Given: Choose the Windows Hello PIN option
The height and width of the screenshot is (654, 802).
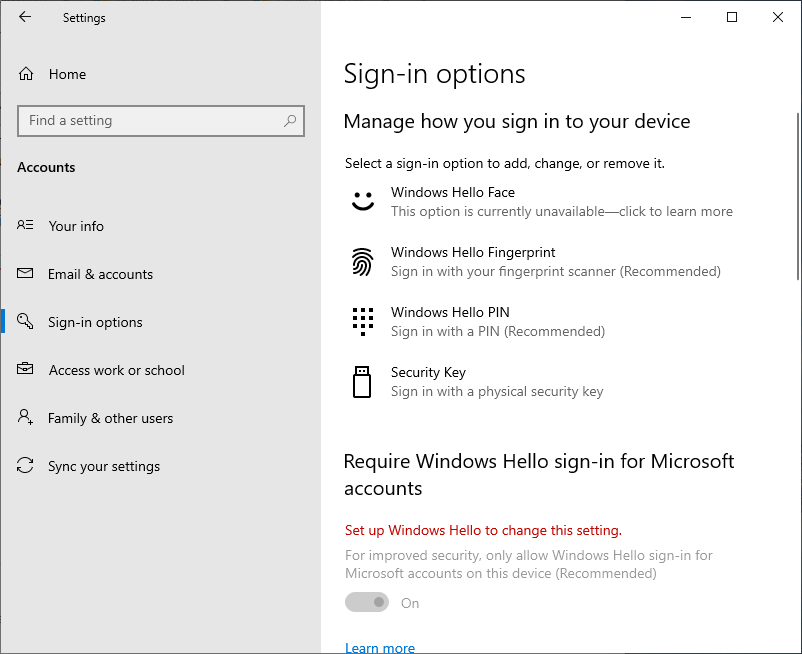Looking at the screenshot, I should click(x=450, y=312).
